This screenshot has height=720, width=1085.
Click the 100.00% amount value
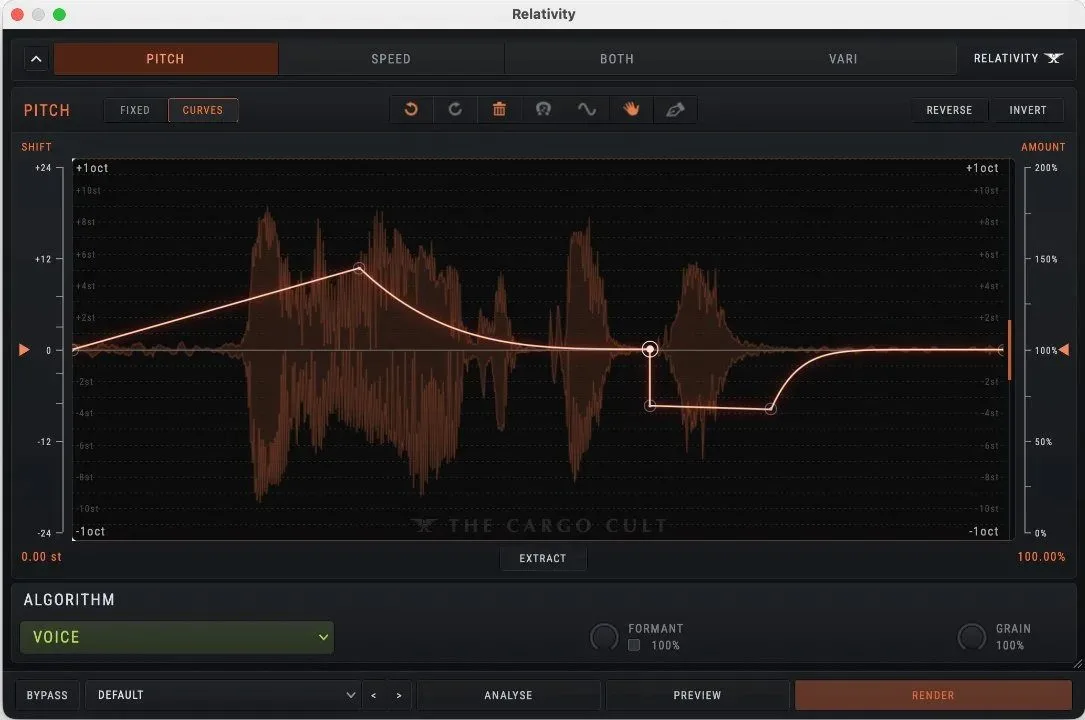tap(1041, 557)
